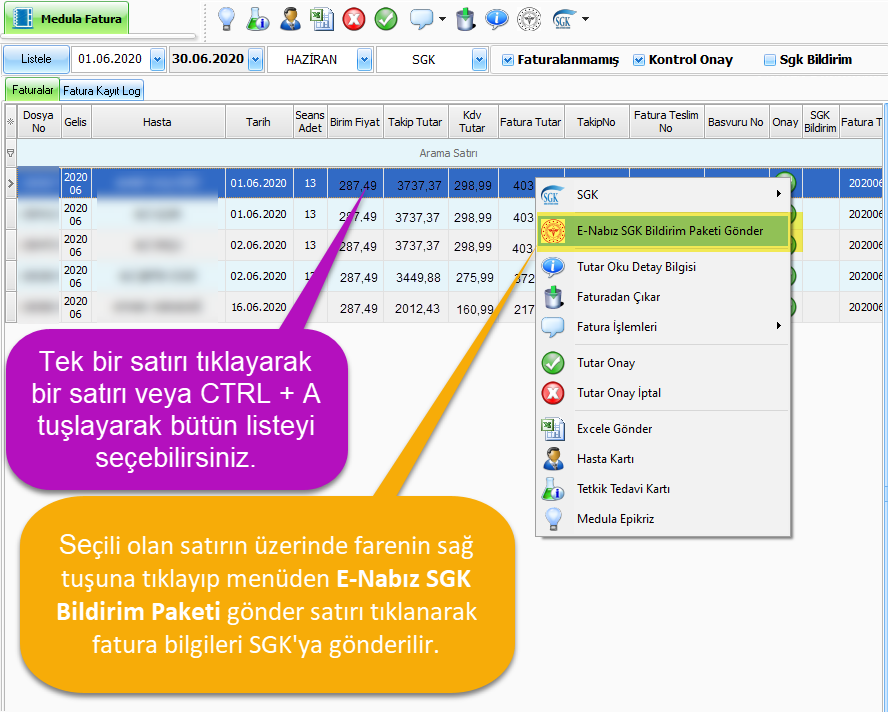Screen dimensions: 889x712
Task: Click the flask Tetkik Tedavi toolbar icon
Action: pos(257,19)
